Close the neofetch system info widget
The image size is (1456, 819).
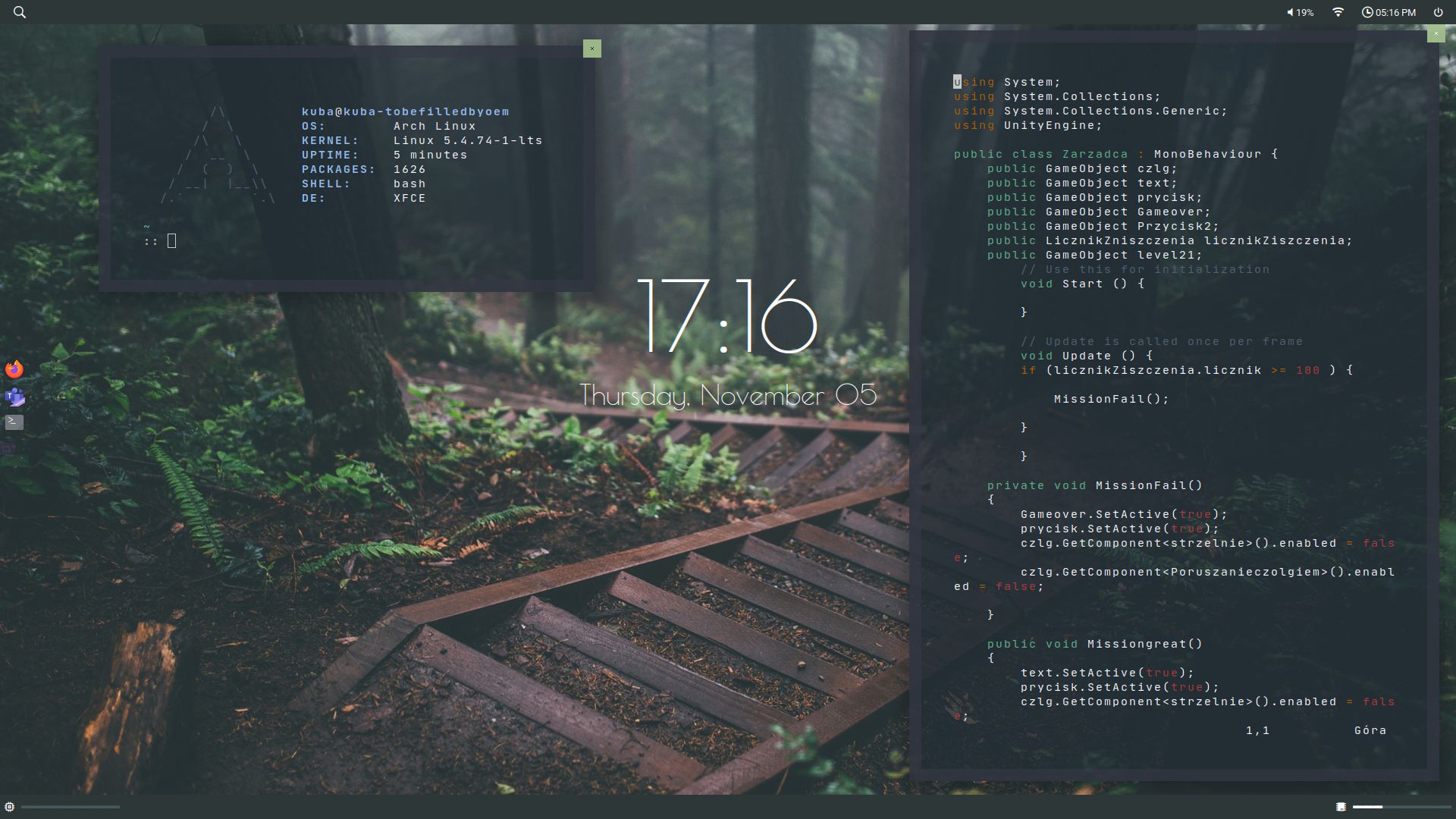click(x=592, y=49)
